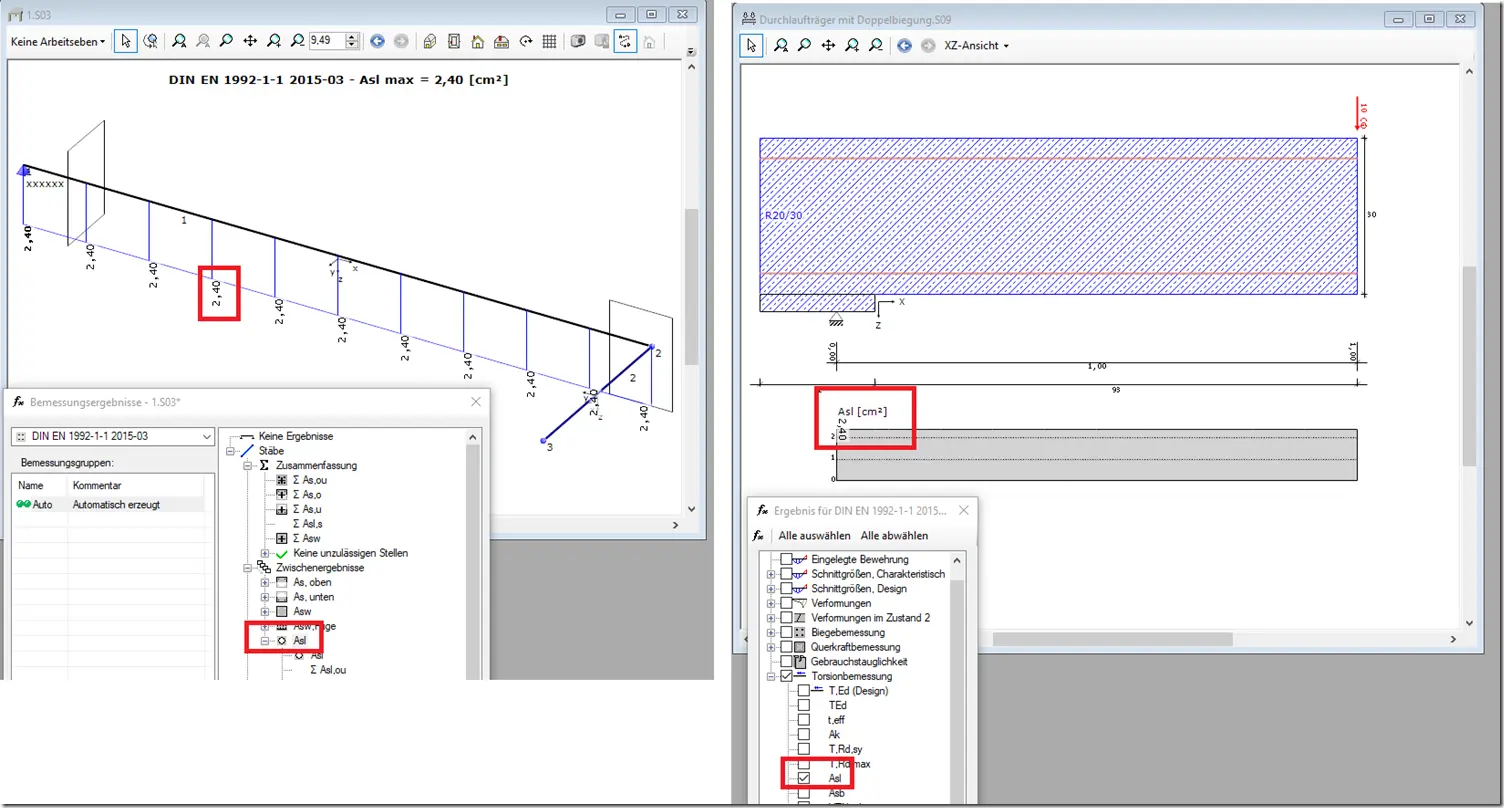
Task: Collapse the Stäbe tree node
Action: (x=231, y=451)
